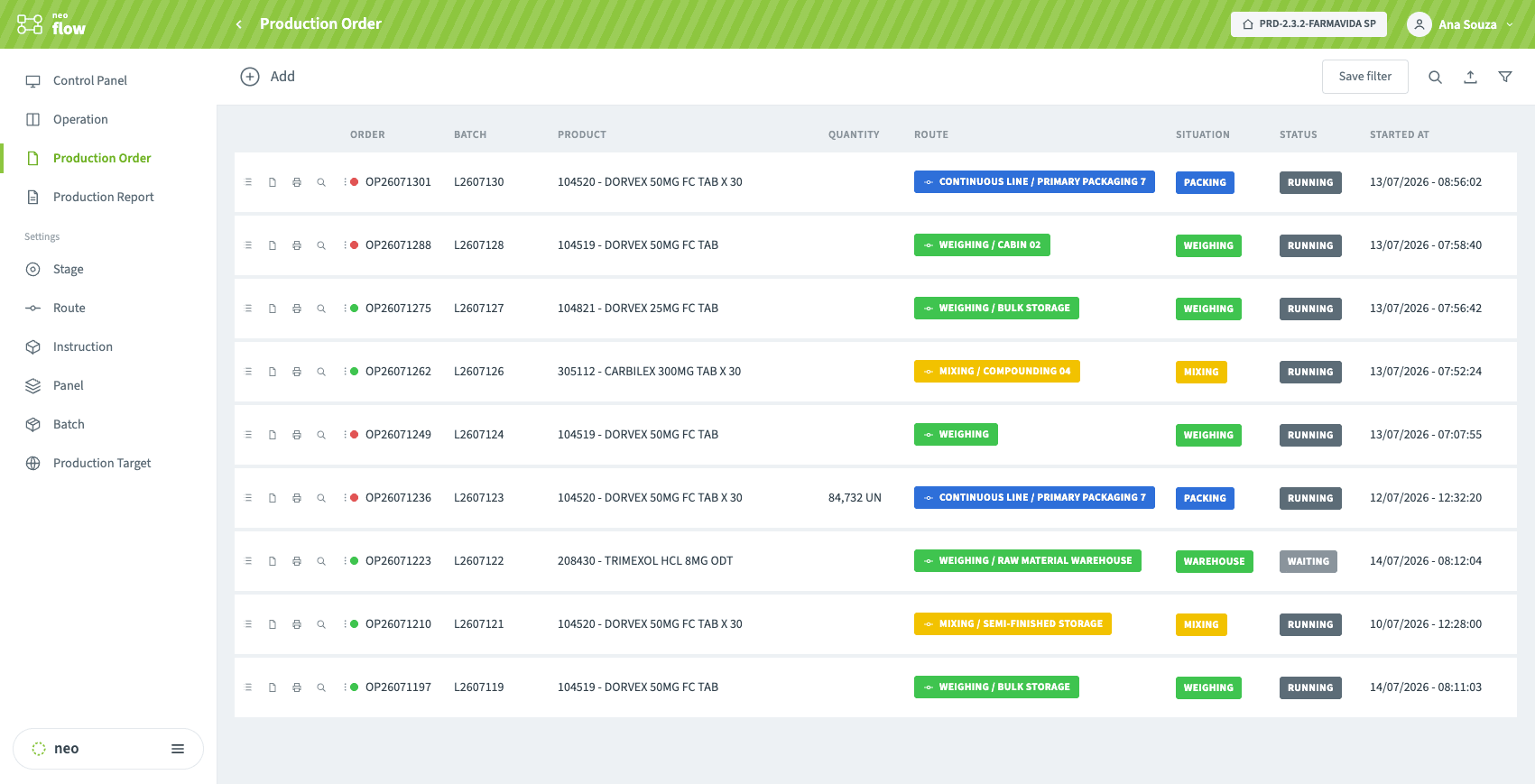The image size is (1535, 784).
Task: Click the list icon for order OP26071197
Action: [x=248, y=687]
